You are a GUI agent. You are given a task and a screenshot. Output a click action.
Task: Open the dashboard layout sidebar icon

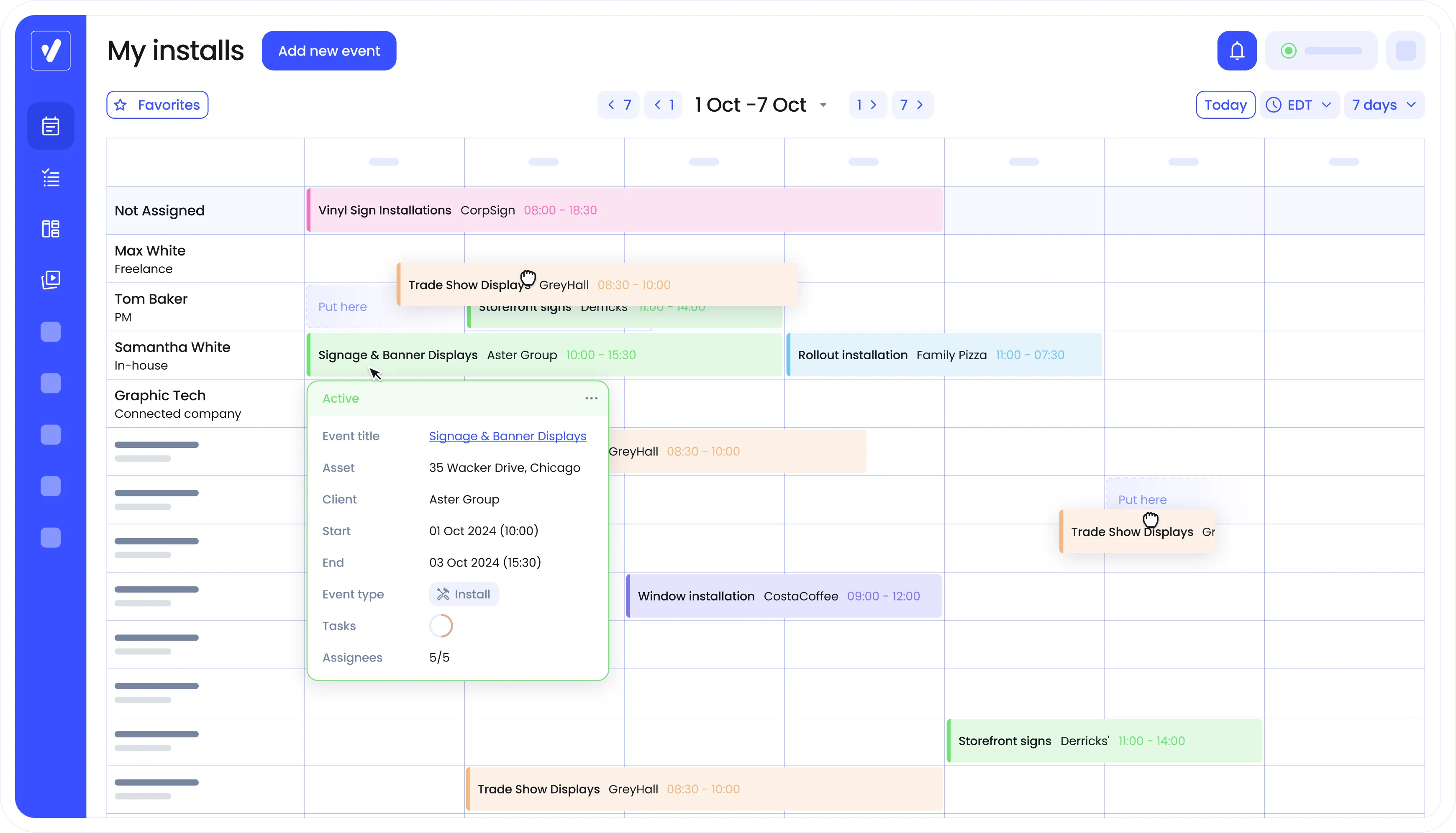[50, 229]
